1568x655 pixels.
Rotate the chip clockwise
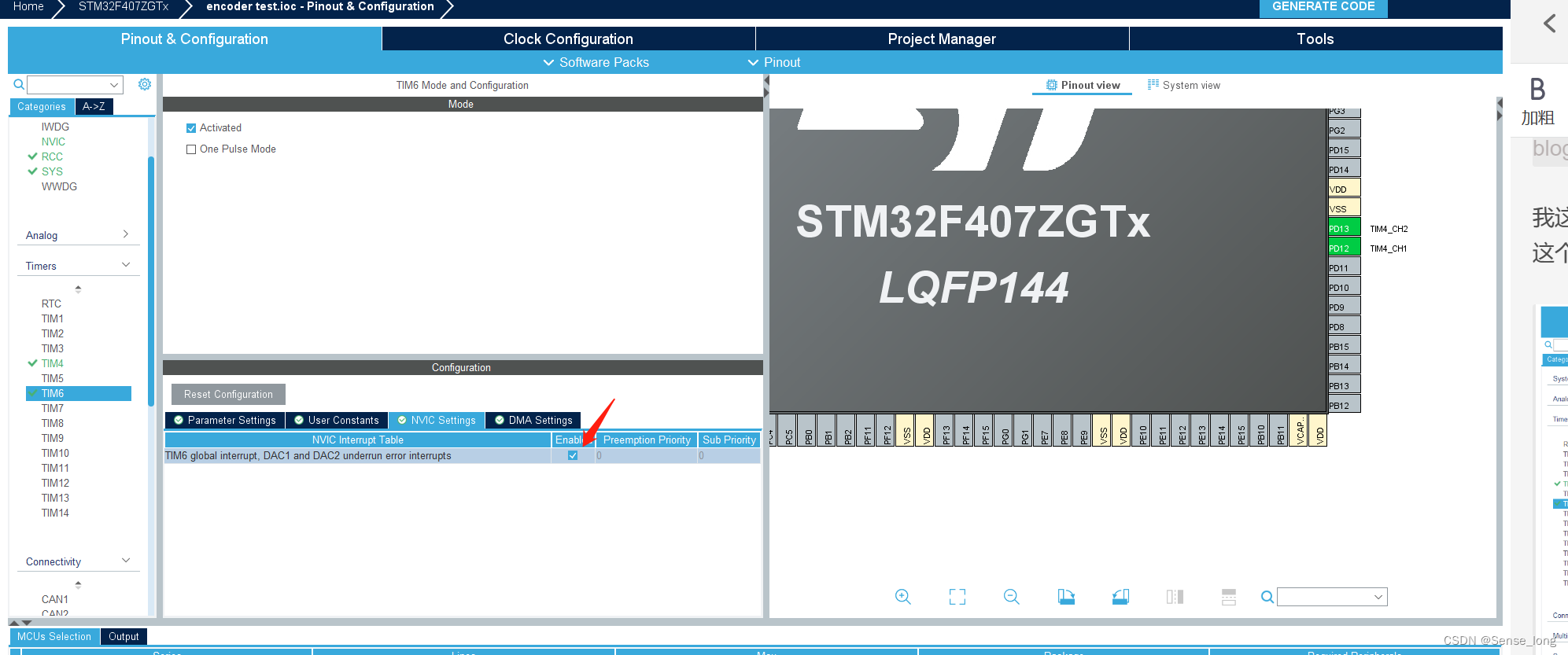click(1066, 597)
